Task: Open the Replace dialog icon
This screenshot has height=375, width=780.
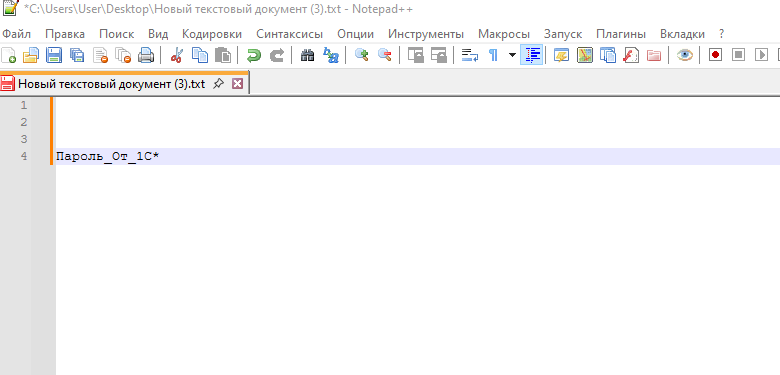Action: (331, 55)
